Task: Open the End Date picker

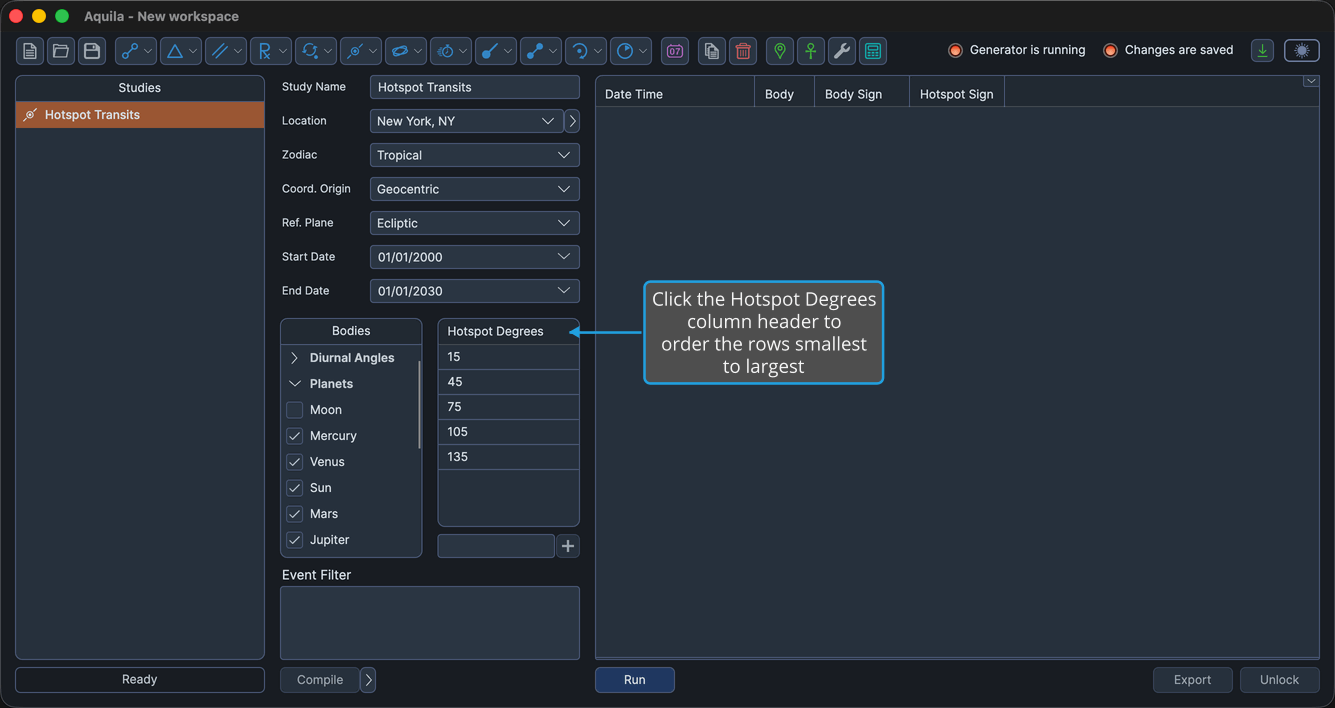Action: 475,291
